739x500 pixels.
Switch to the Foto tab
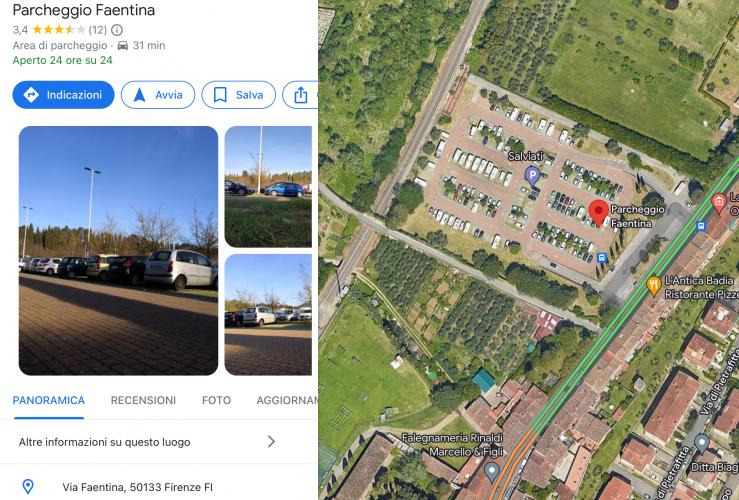(216, 400)
